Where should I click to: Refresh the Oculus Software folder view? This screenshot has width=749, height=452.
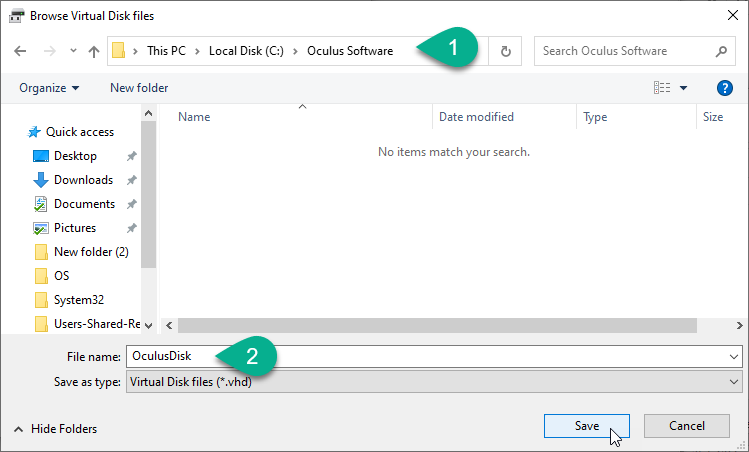[x=505, y=51]
